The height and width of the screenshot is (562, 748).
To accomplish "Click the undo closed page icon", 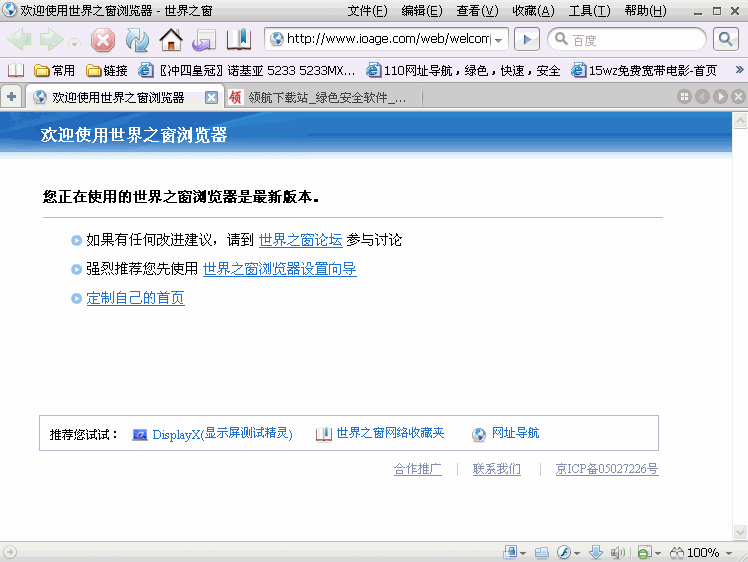I will (x=204, y=40).
